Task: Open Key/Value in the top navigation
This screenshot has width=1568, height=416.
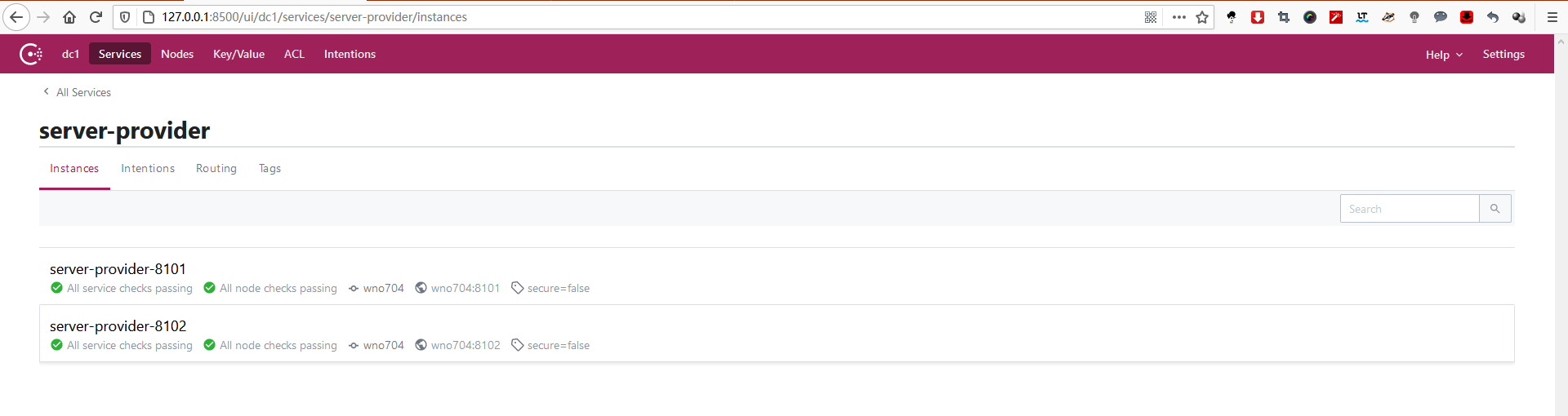Action: pos(238,54)
